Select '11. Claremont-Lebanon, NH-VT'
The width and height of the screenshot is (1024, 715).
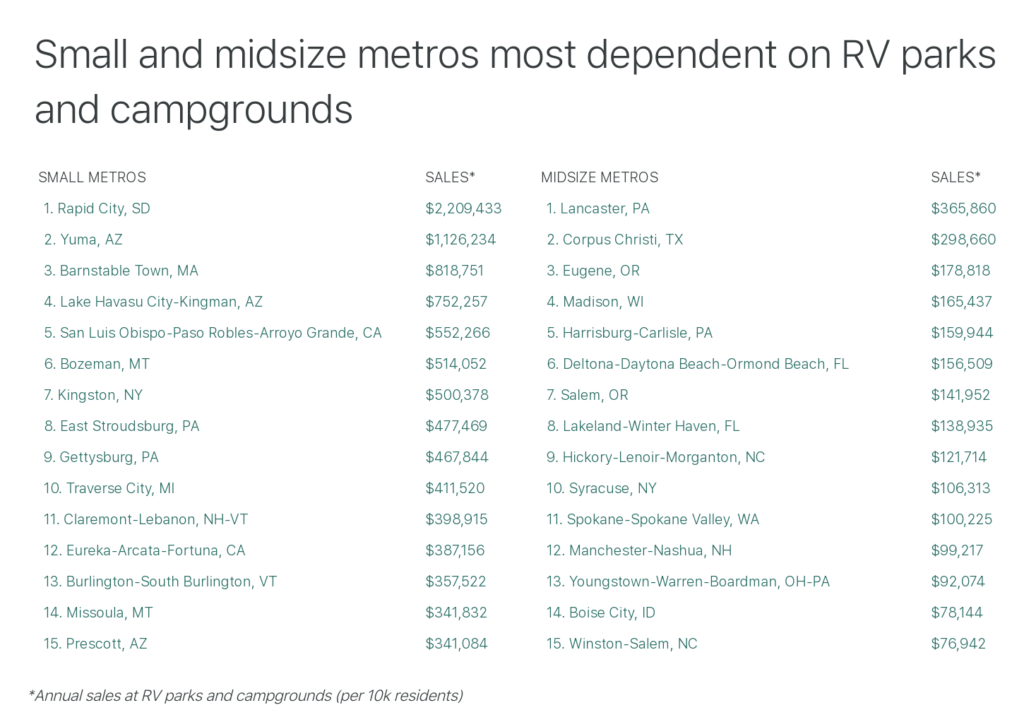point(146,520)
